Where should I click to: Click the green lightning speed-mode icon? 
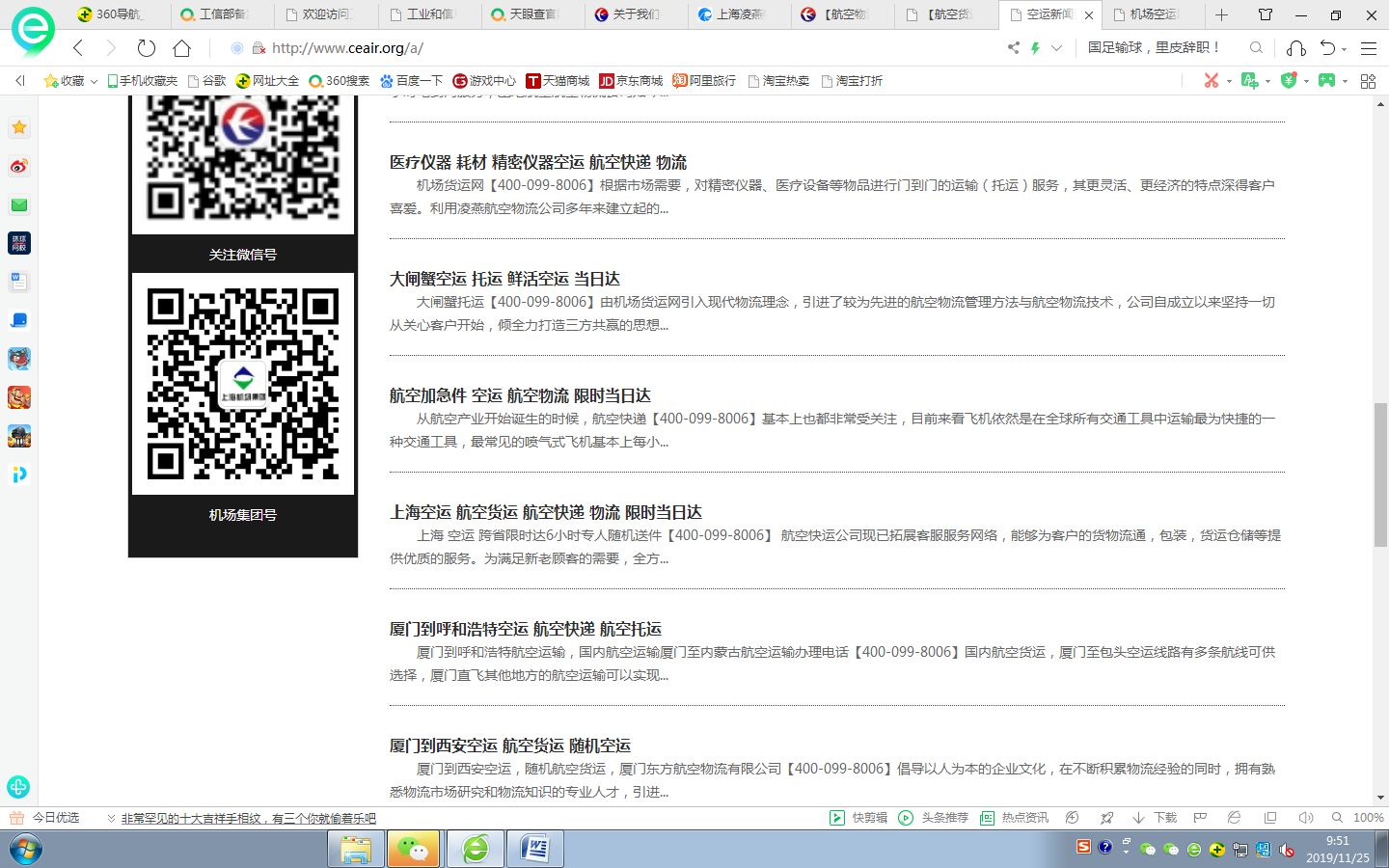coord(1035,47)
